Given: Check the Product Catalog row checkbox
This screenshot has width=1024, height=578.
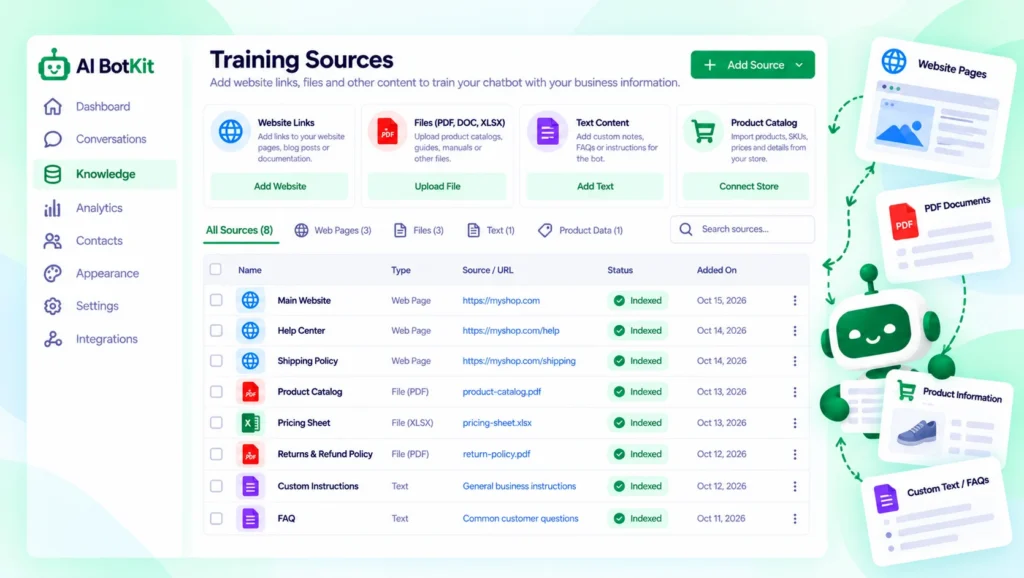Looking at the screenshot, I should point(216,392).
